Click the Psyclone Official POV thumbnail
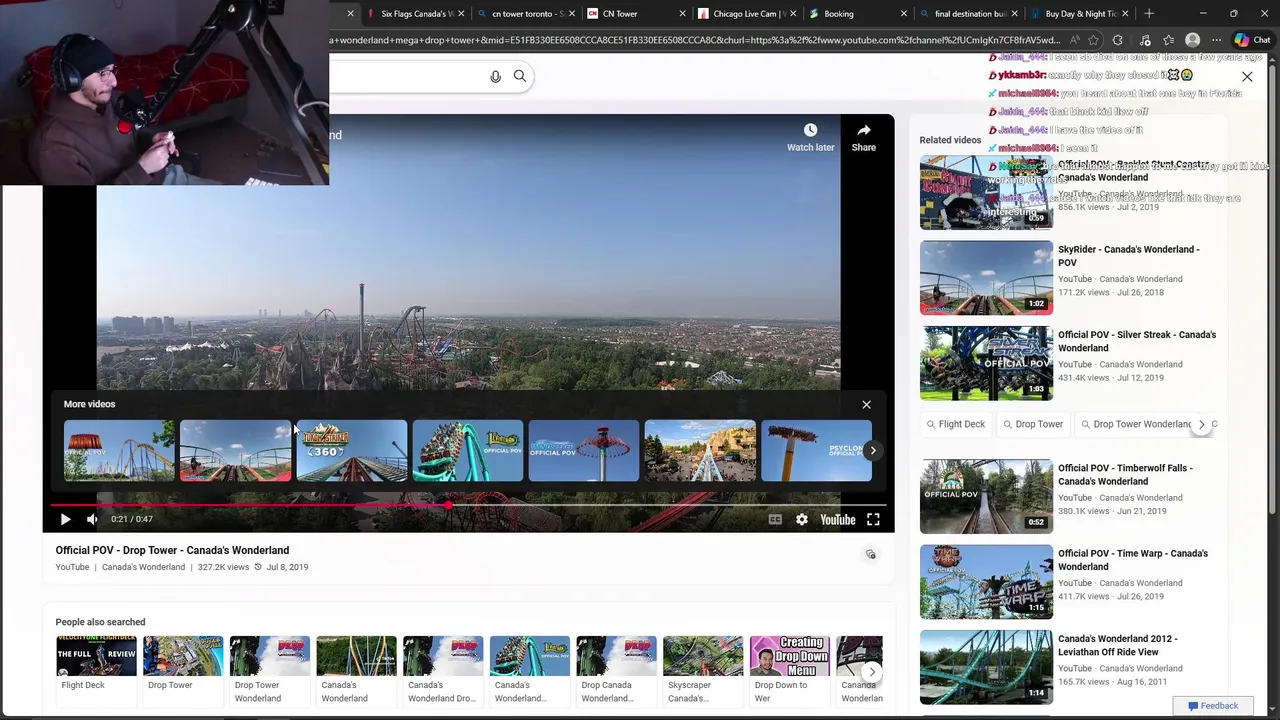 pos(816,451)
